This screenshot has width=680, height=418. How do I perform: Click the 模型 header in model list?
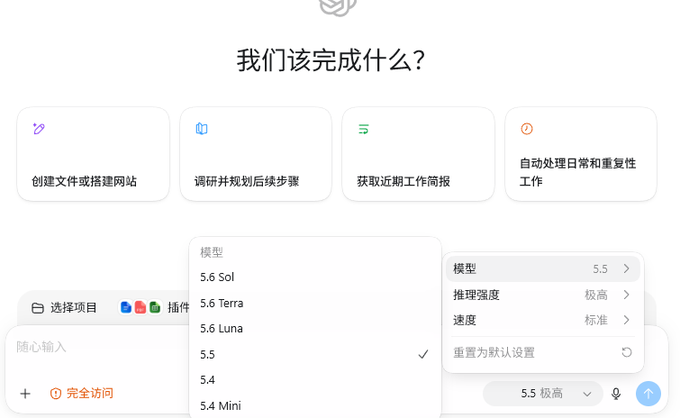coord(211,252)
